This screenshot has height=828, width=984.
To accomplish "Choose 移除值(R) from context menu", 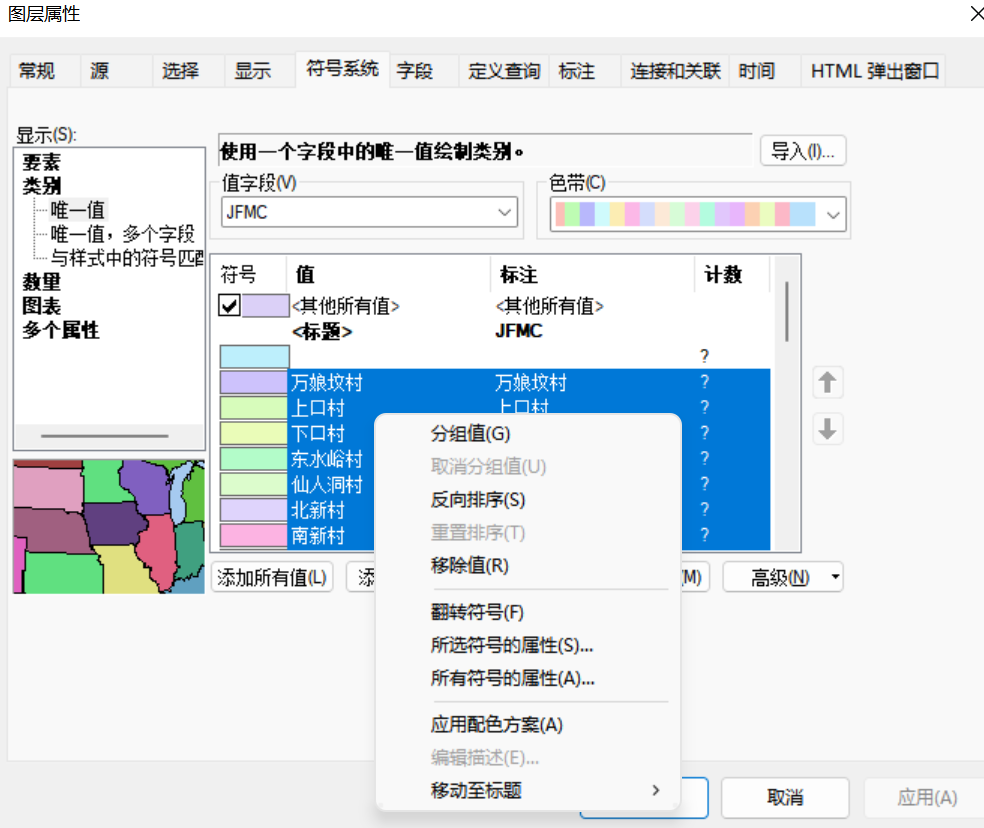I will point(528,566).
